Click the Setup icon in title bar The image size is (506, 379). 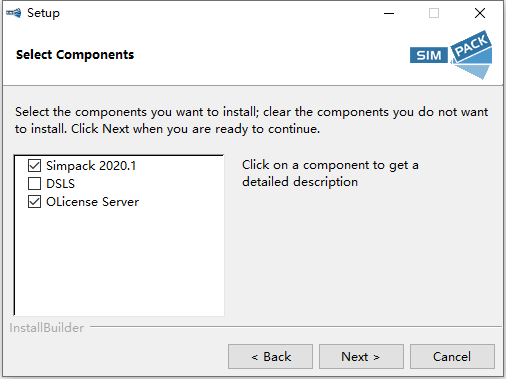[x=14, y=13]
